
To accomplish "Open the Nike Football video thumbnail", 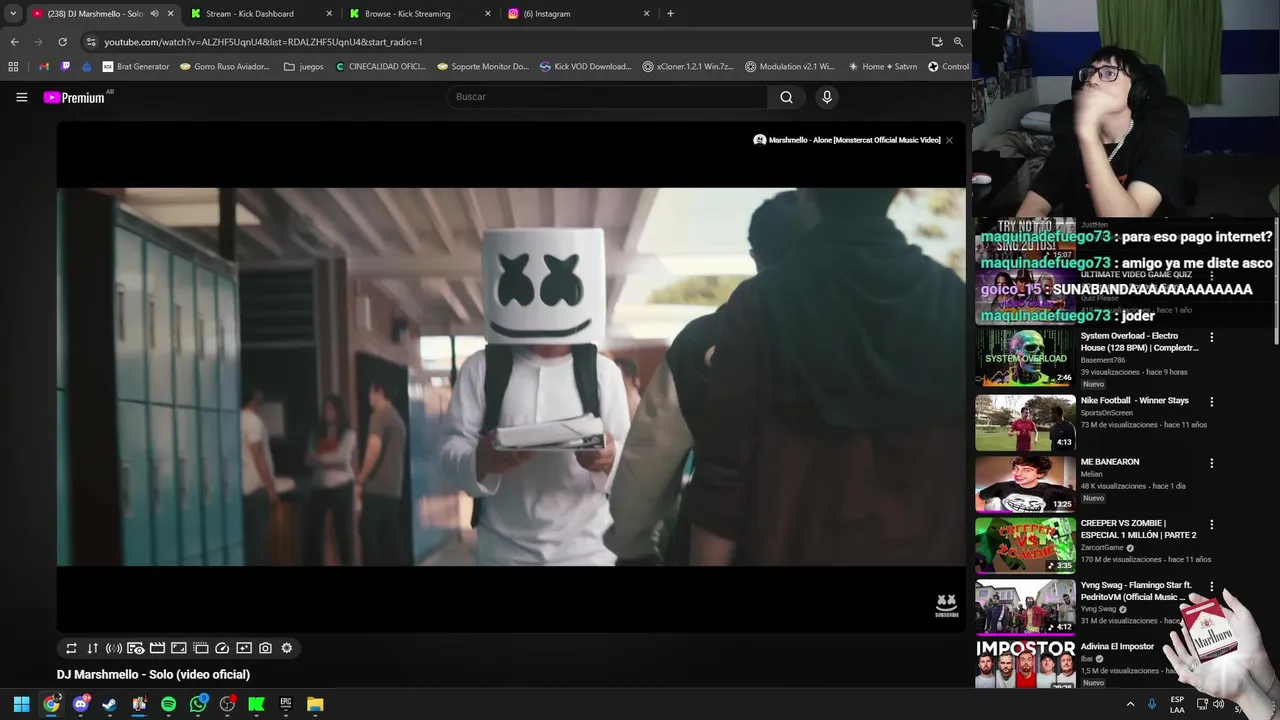I will [x=1025, y=423].
